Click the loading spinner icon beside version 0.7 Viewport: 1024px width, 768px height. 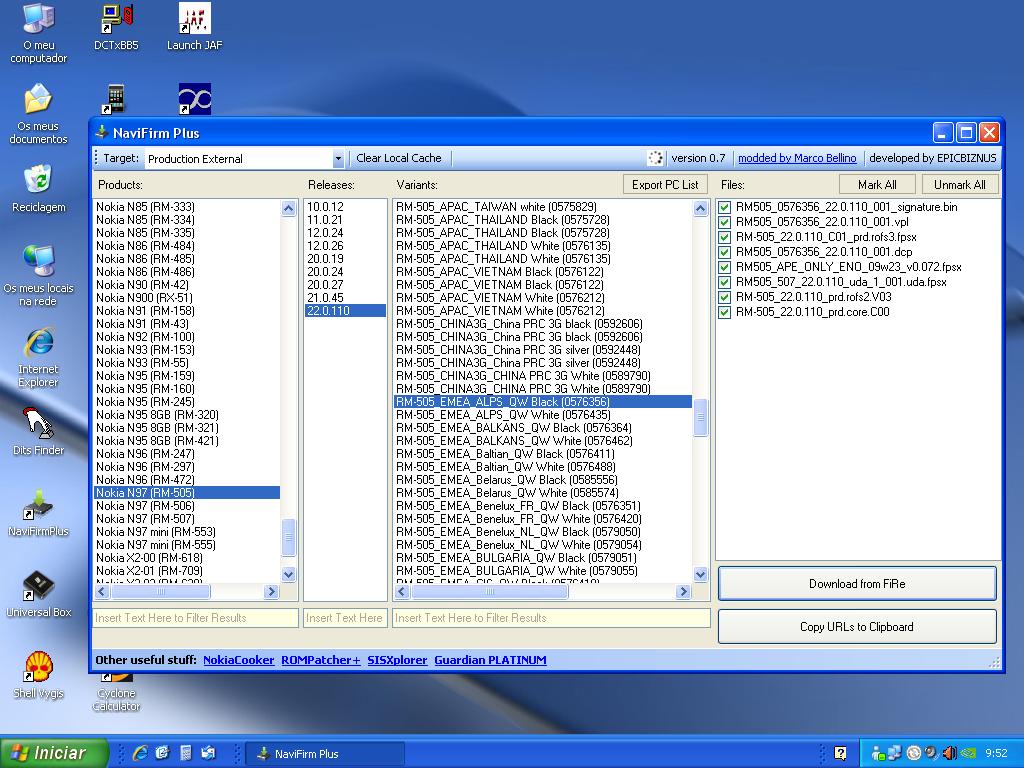point(655,158)
